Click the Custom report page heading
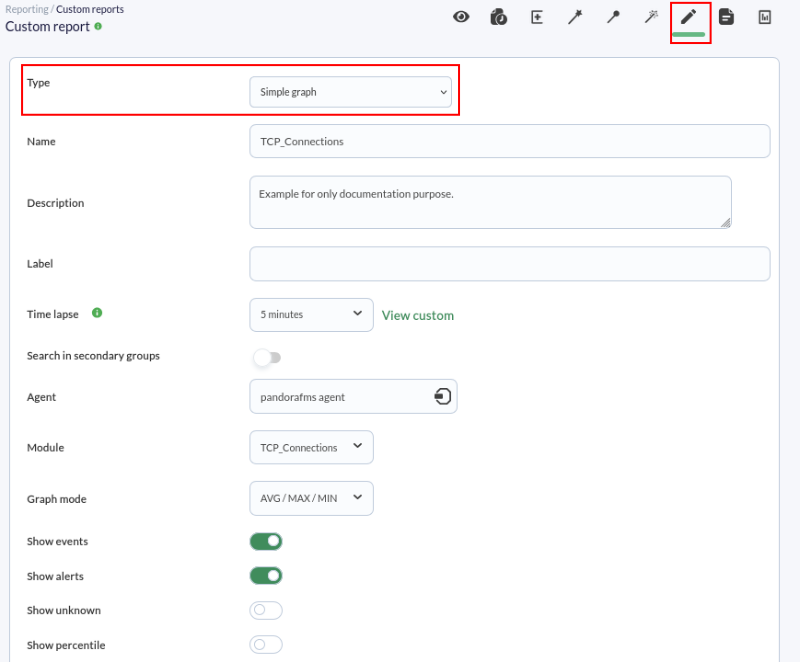 [47, 27]
